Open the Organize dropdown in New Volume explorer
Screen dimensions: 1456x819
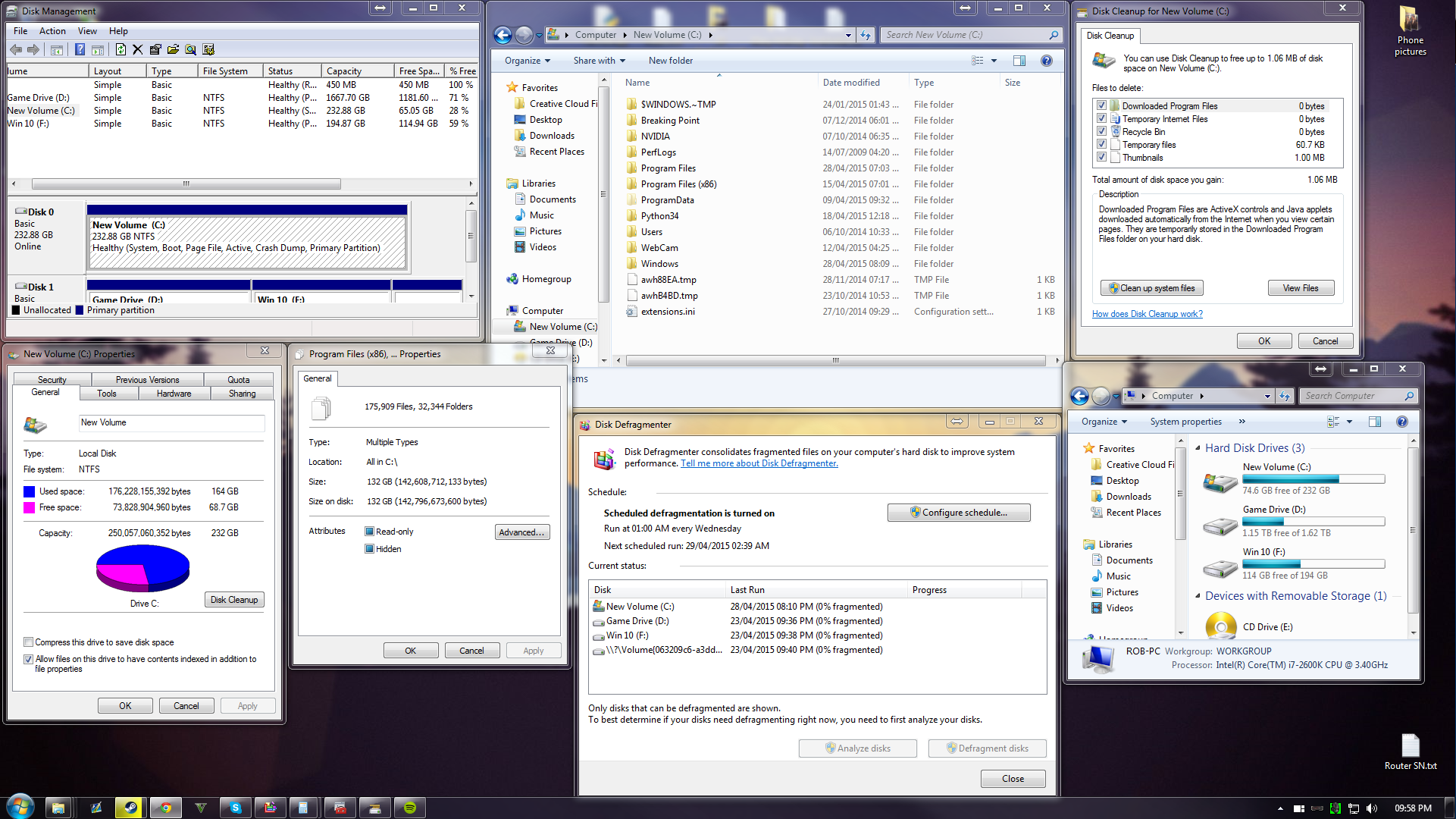point(528,61)
